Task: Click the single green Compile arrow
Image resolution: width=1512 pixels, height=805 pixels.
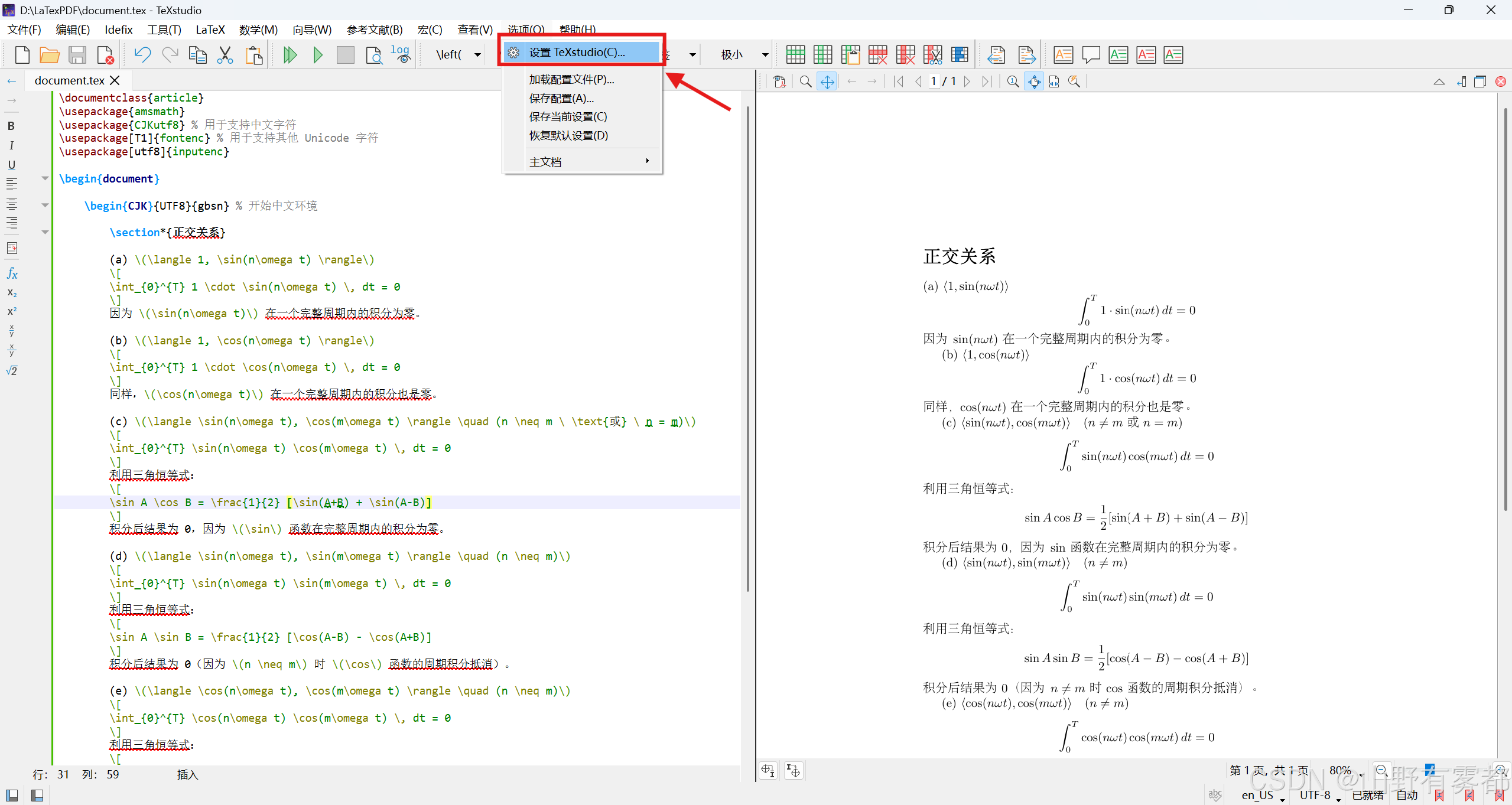Action: 318,55
